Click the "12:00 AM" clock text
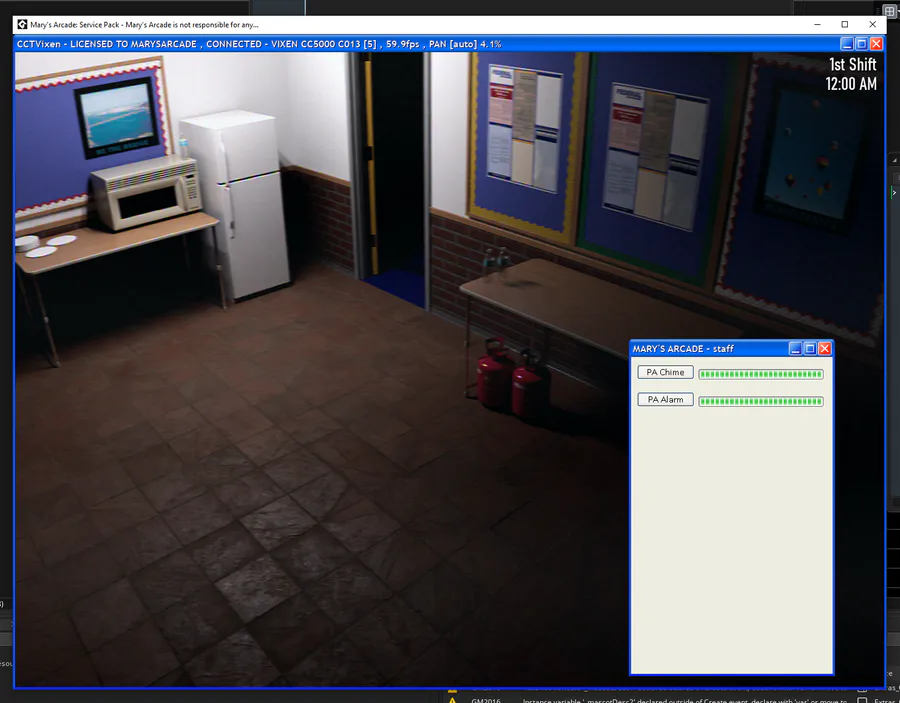The image size is (900, 703). (x=851, y=84)
